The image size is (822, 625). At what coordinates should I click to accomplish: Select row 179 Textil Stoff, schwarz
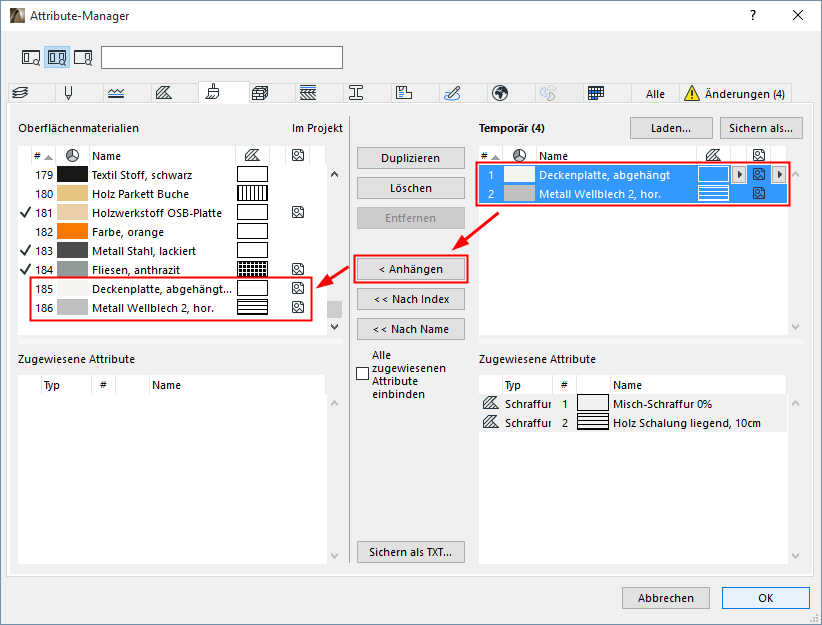pyautogui.click(x=172, y=175)
